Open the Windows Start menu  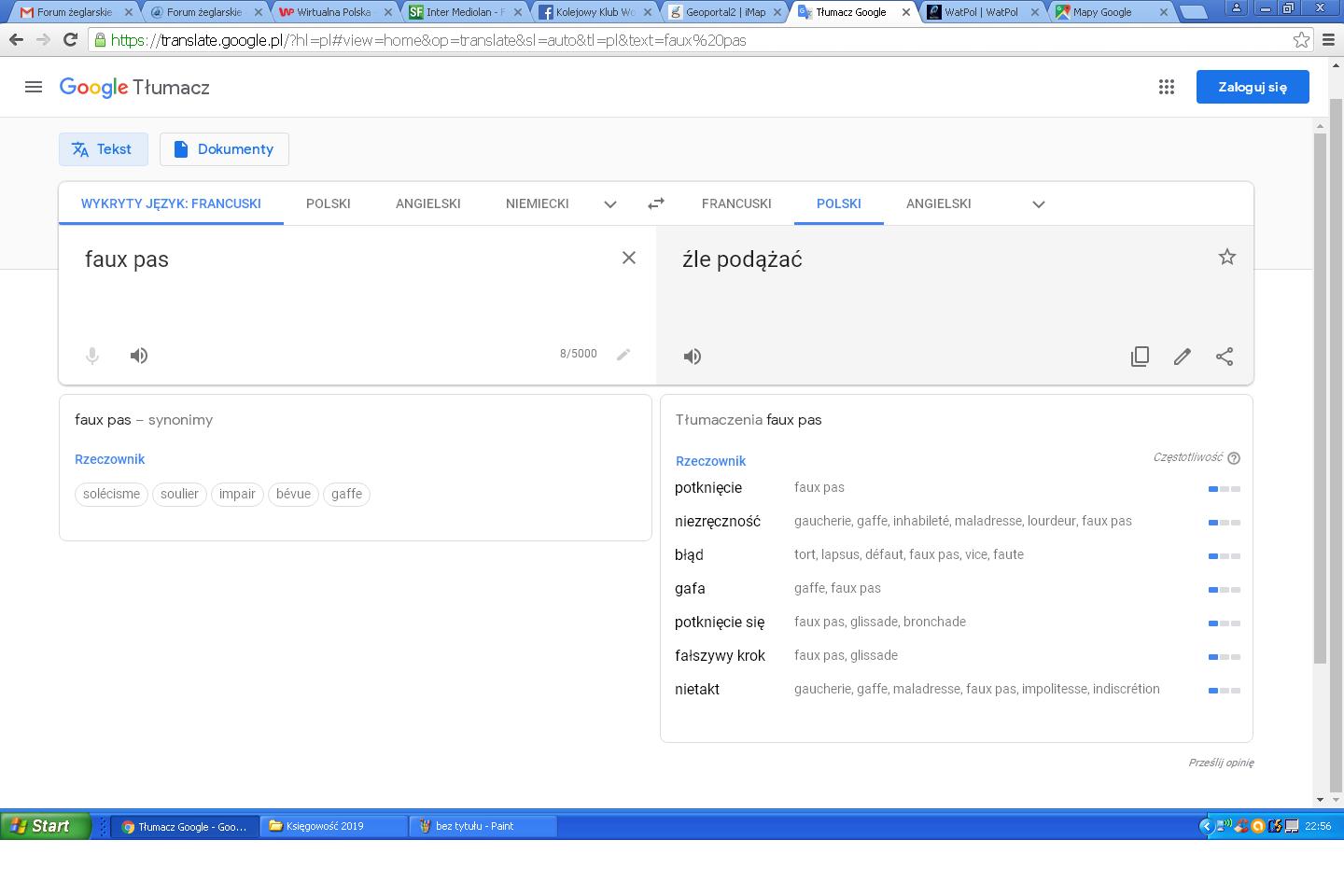[x=45, y=826]
